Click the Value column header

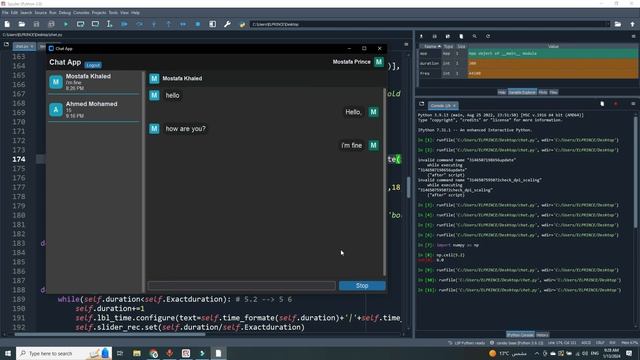[553, 47]
